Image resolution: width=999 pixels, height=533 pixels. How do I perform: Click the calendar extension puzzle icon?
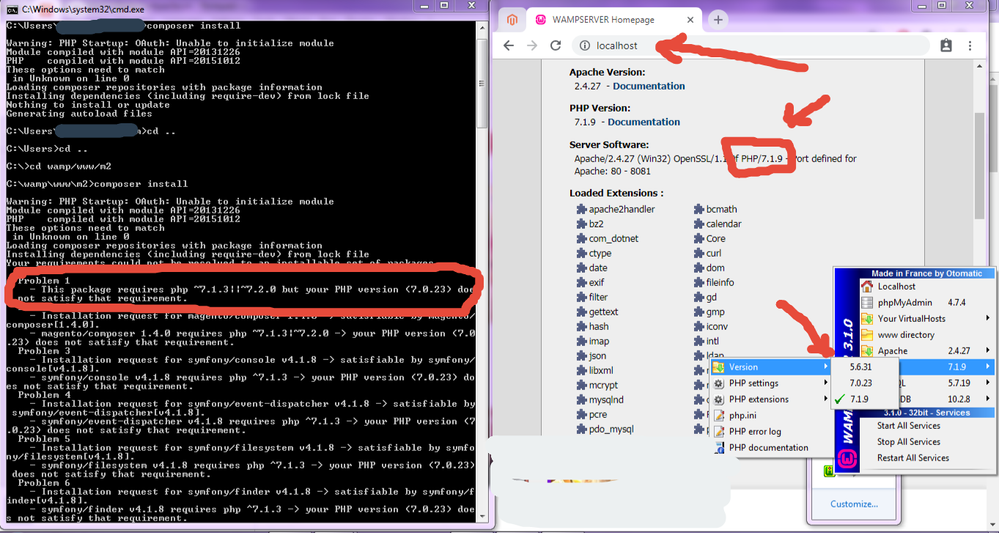[x=699, y=224]
